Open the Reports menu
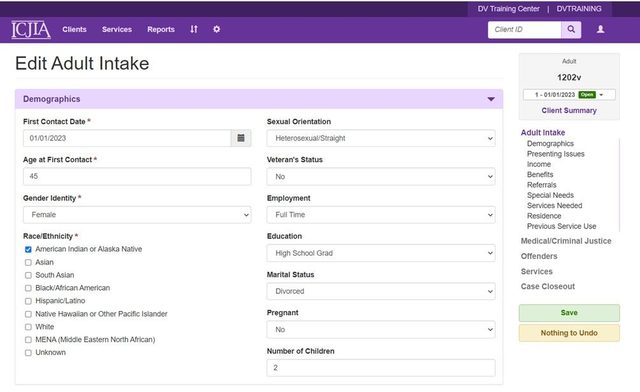The width and height of the screenshot is (640, 392). point(161,29)
